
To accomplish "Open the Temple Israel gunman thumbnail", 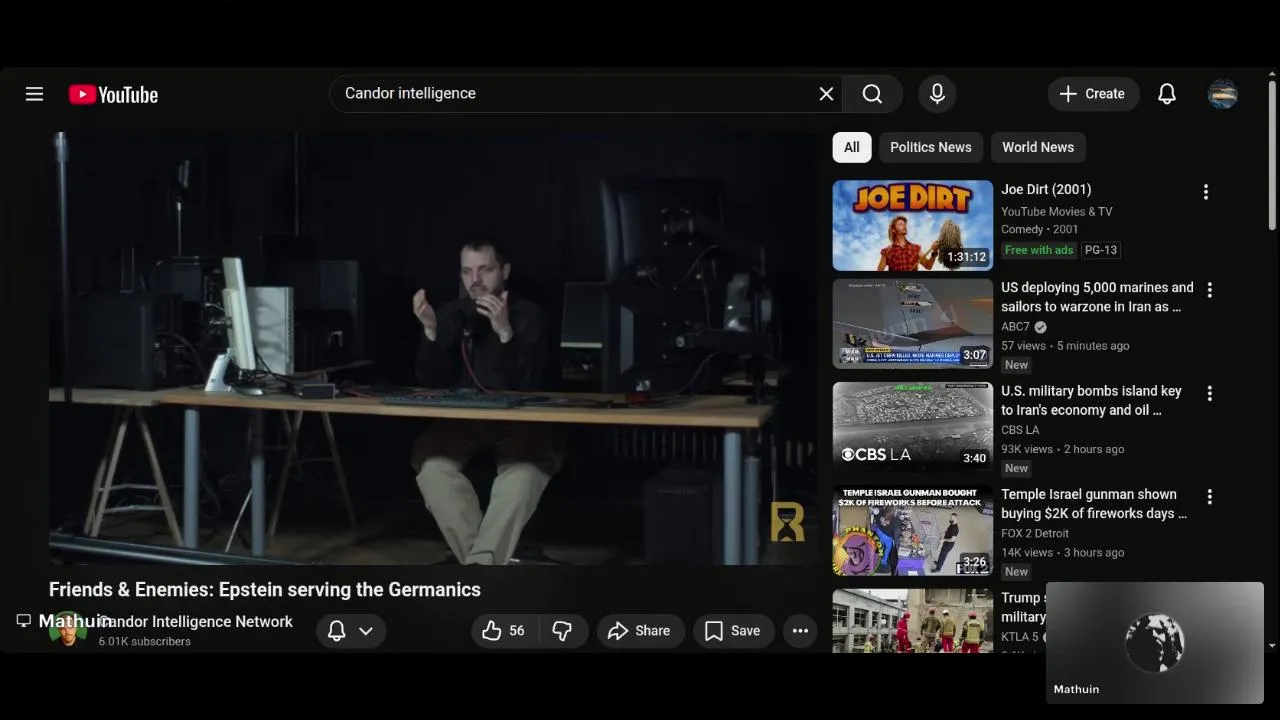I will [913, 530].
